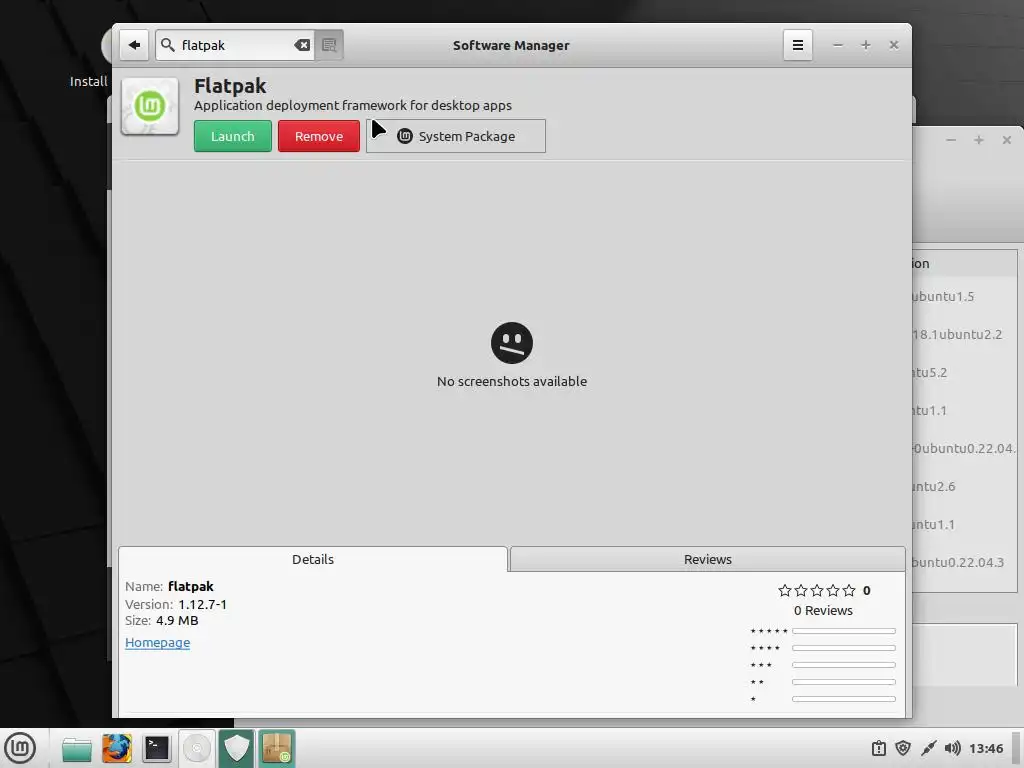Launch the Flatpak application

pyautogui.click(x=232, y=136)
